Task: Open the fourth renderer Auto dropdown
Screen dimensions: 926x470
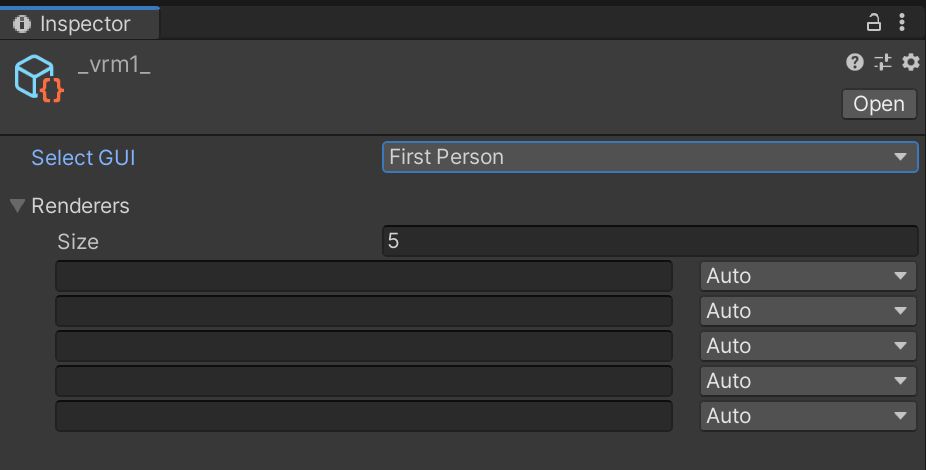Action: tap(808, 381)
